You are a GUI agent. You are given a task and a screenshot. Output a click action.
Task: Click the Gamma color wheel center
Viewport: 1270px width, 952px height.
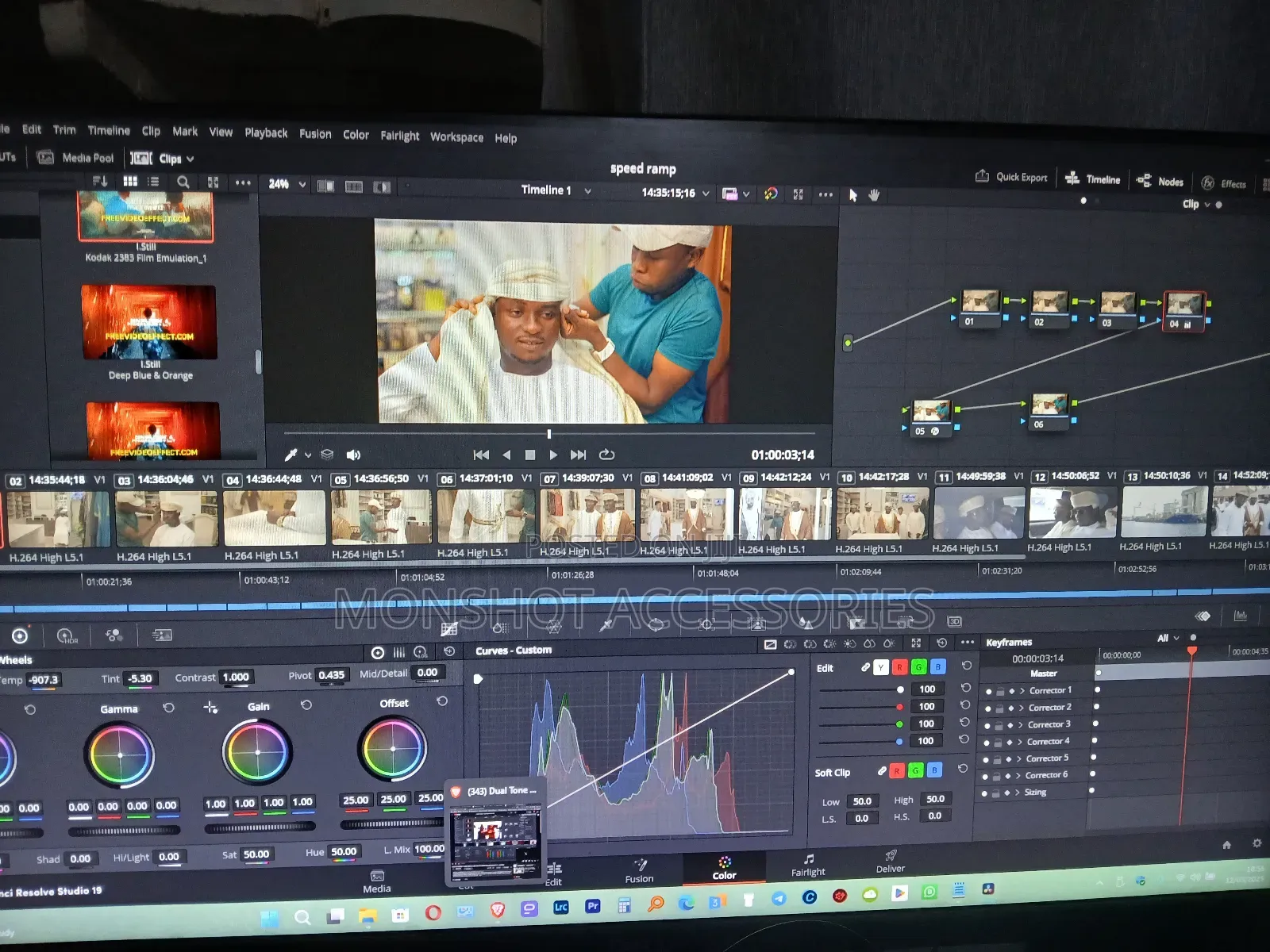(x=120, y=754)
